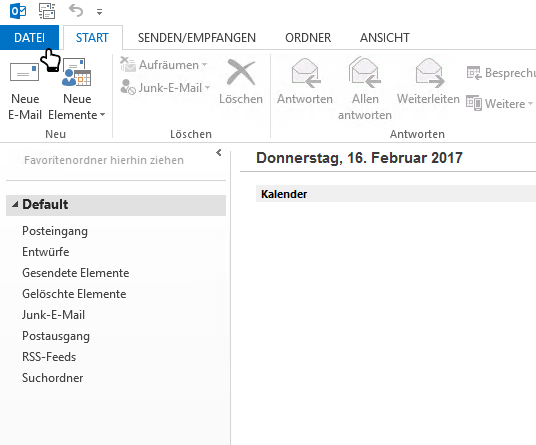Click the Allen antworten icon
536x445 pixels.
[x=364, y=71]
